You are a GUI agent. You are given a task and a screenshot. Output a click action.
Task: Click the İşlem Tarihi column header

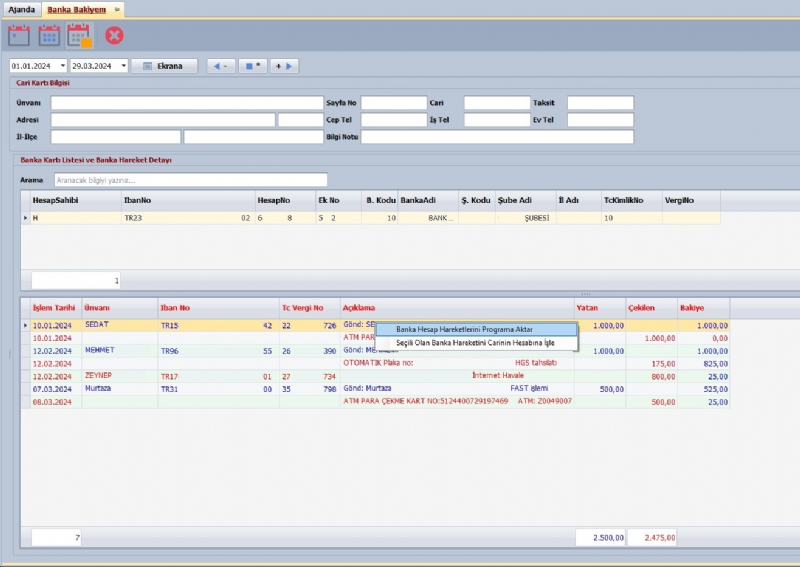(x=56, y=308)
